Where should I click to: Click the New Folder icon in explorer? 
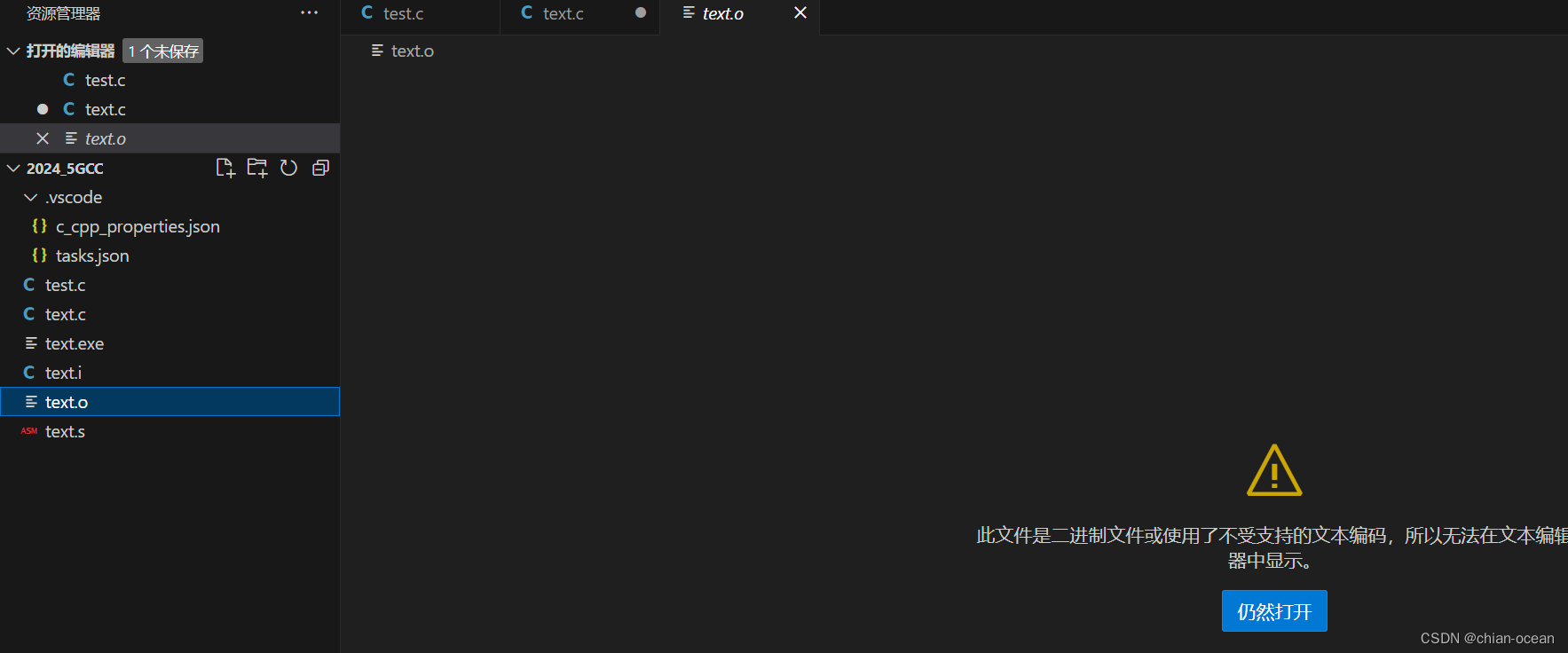257,168
